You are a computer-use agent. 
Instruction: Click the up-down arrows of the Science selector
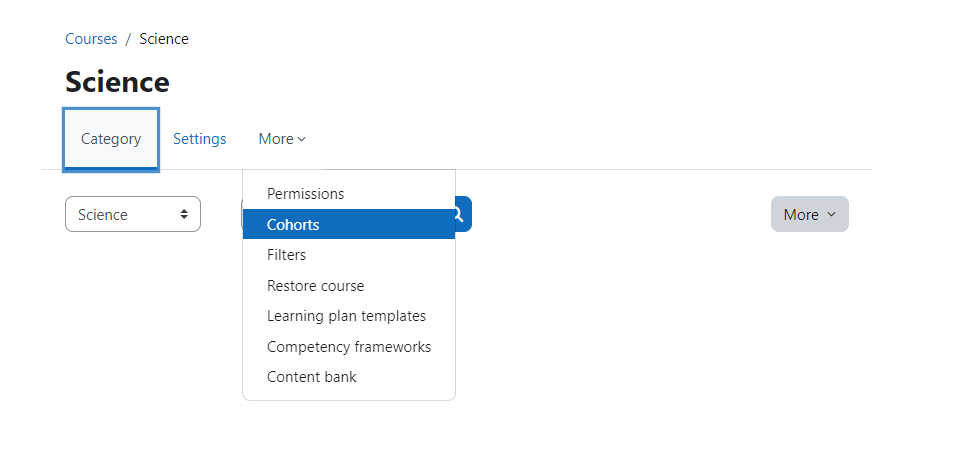184,214
